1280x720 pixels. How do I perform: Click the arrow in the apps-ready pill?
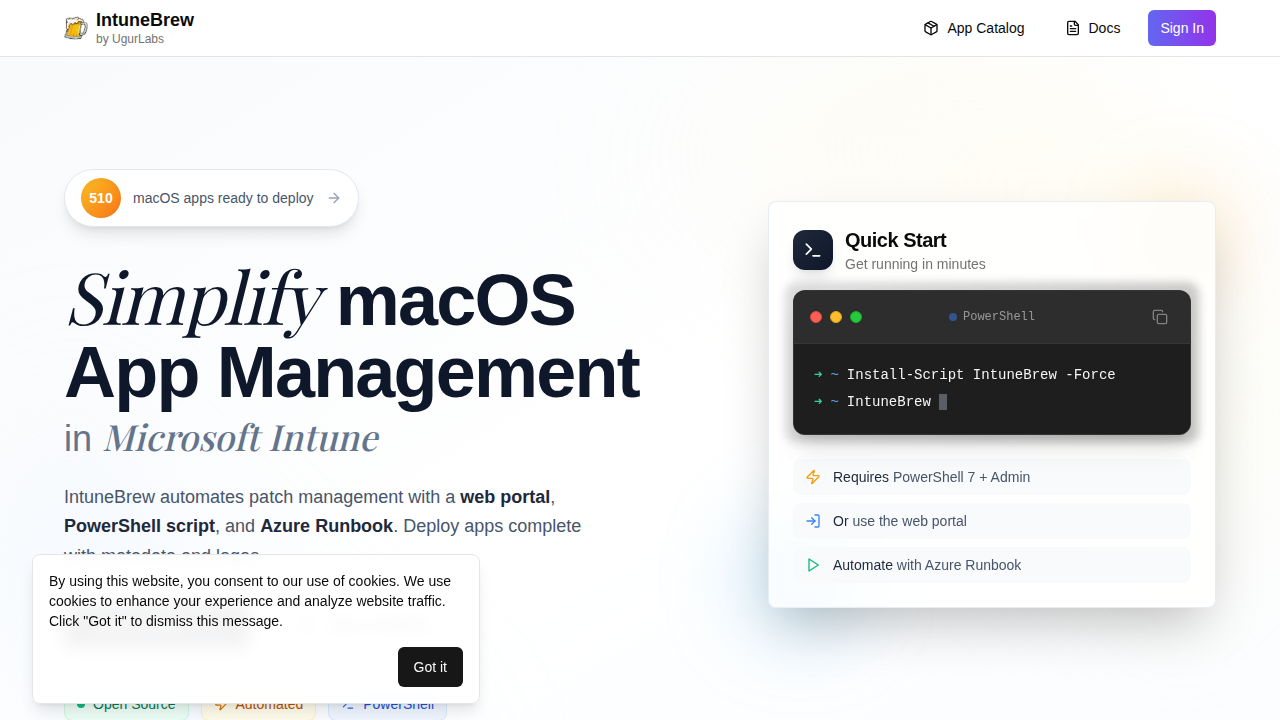(x=334, y=198)
